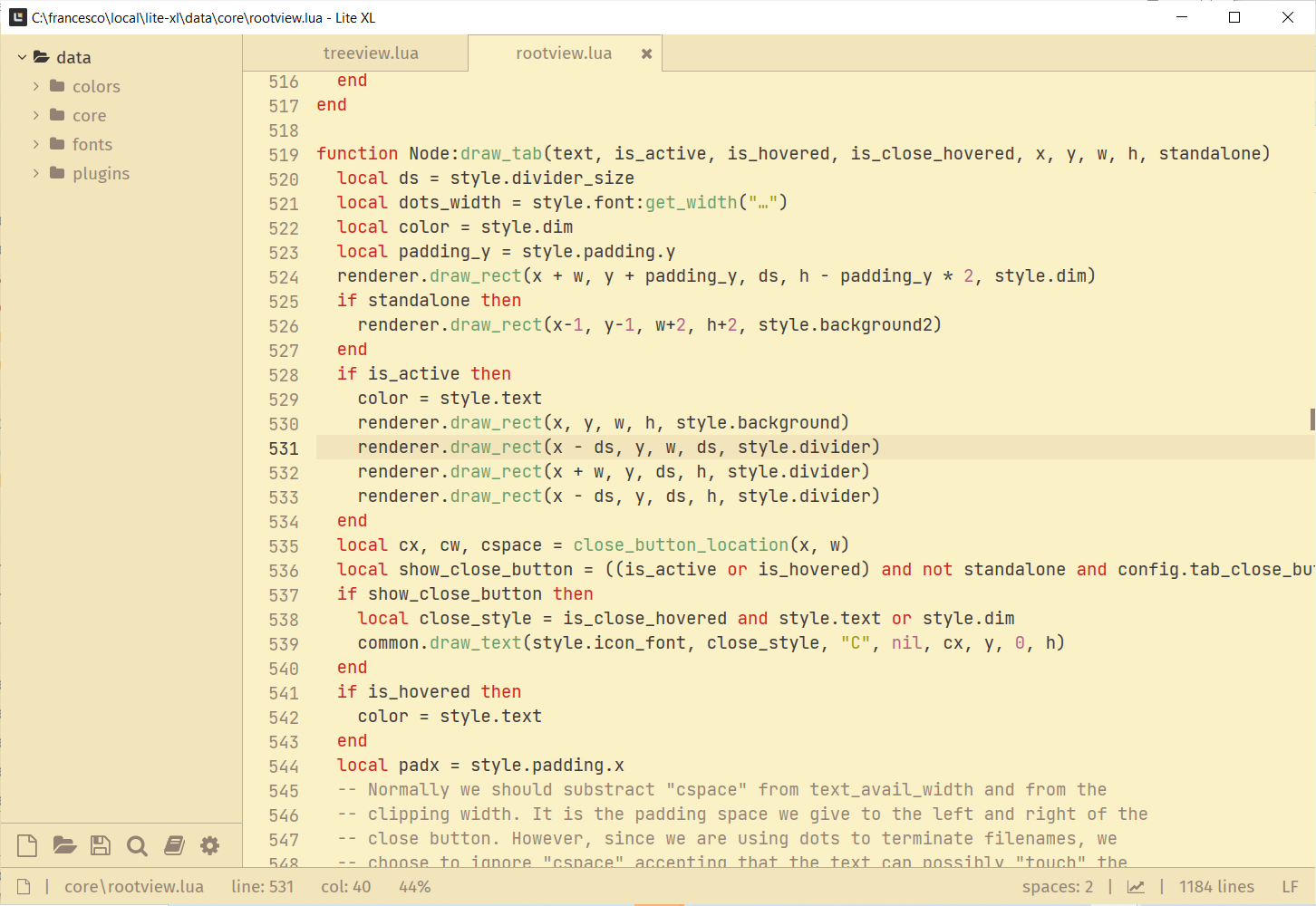Viewport: 1316px width, 906px height.
Task: Click 'get_width' on line 521
Action: 692,203
